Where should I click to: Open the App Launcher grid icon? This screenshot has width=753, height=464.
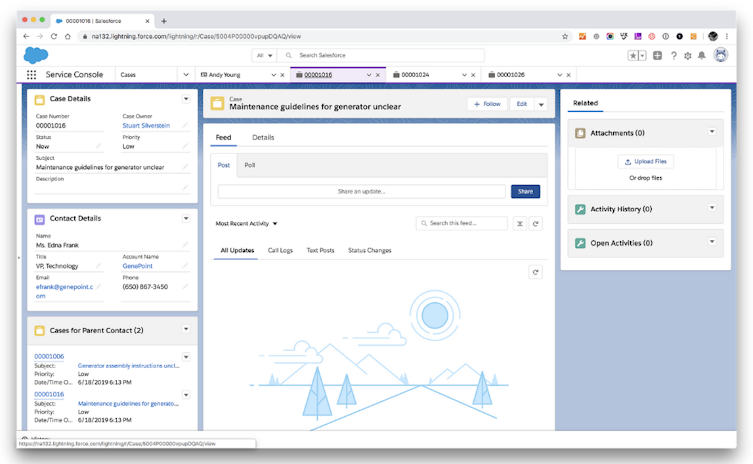pos(31,75)
